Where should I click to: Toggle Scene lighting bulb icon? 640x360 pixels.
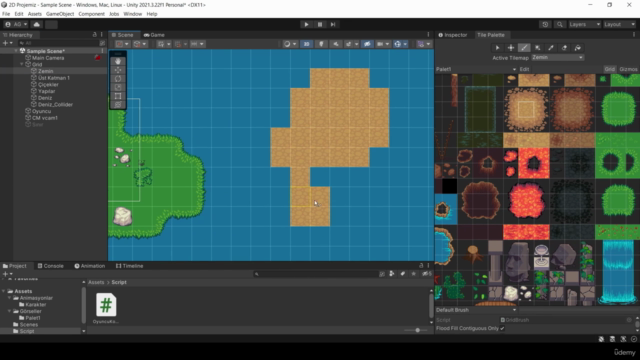321,44
